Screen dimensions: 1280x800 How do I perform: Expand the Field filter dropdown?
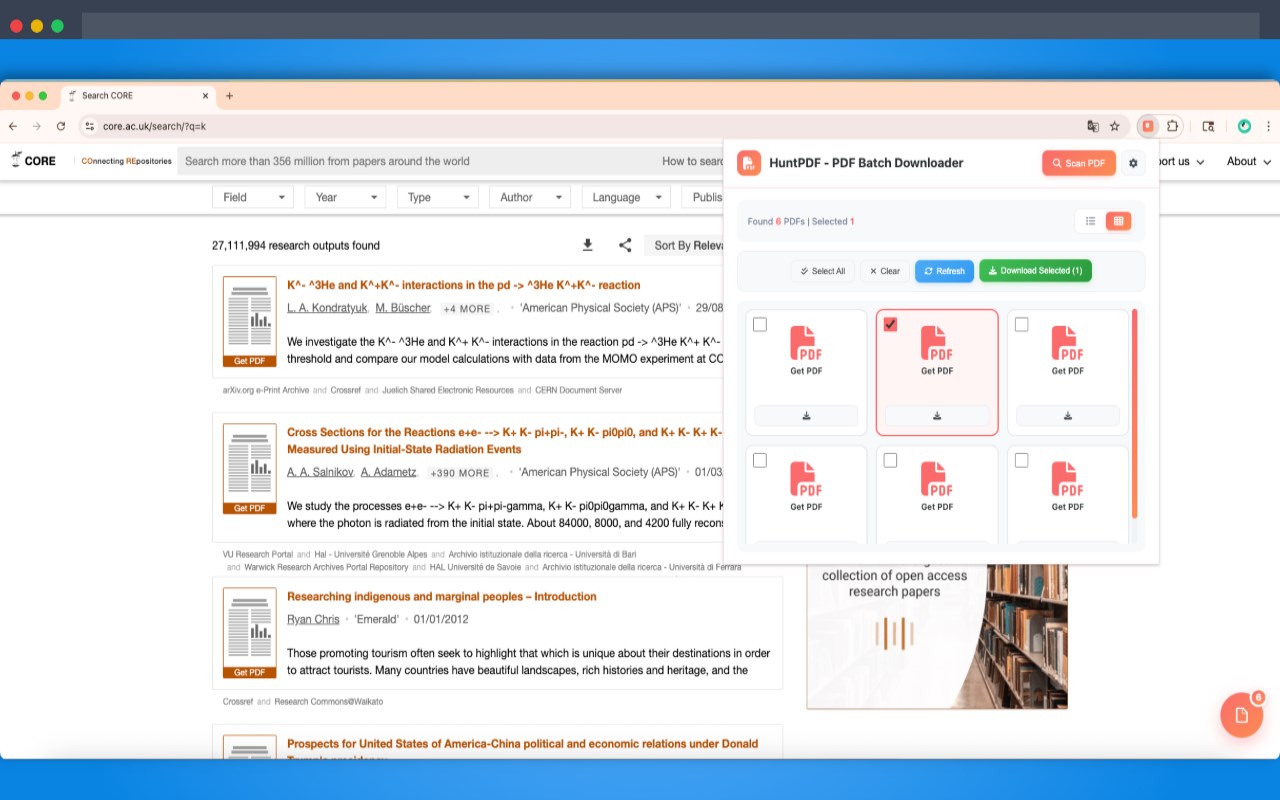coord(252,197)
